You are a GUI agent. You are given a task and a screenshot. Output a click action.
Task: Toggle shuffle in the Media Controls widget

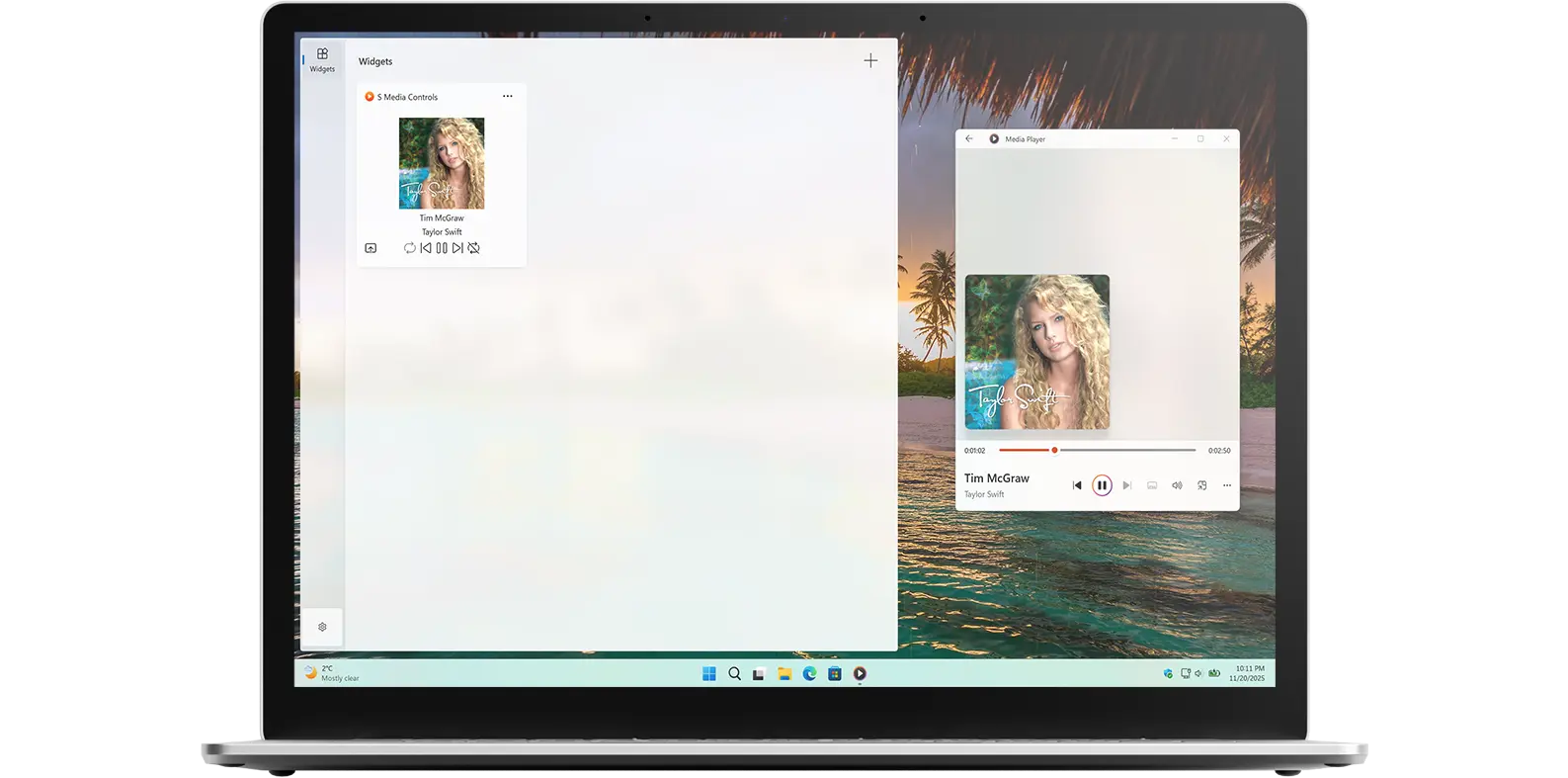tap(473, 248)
